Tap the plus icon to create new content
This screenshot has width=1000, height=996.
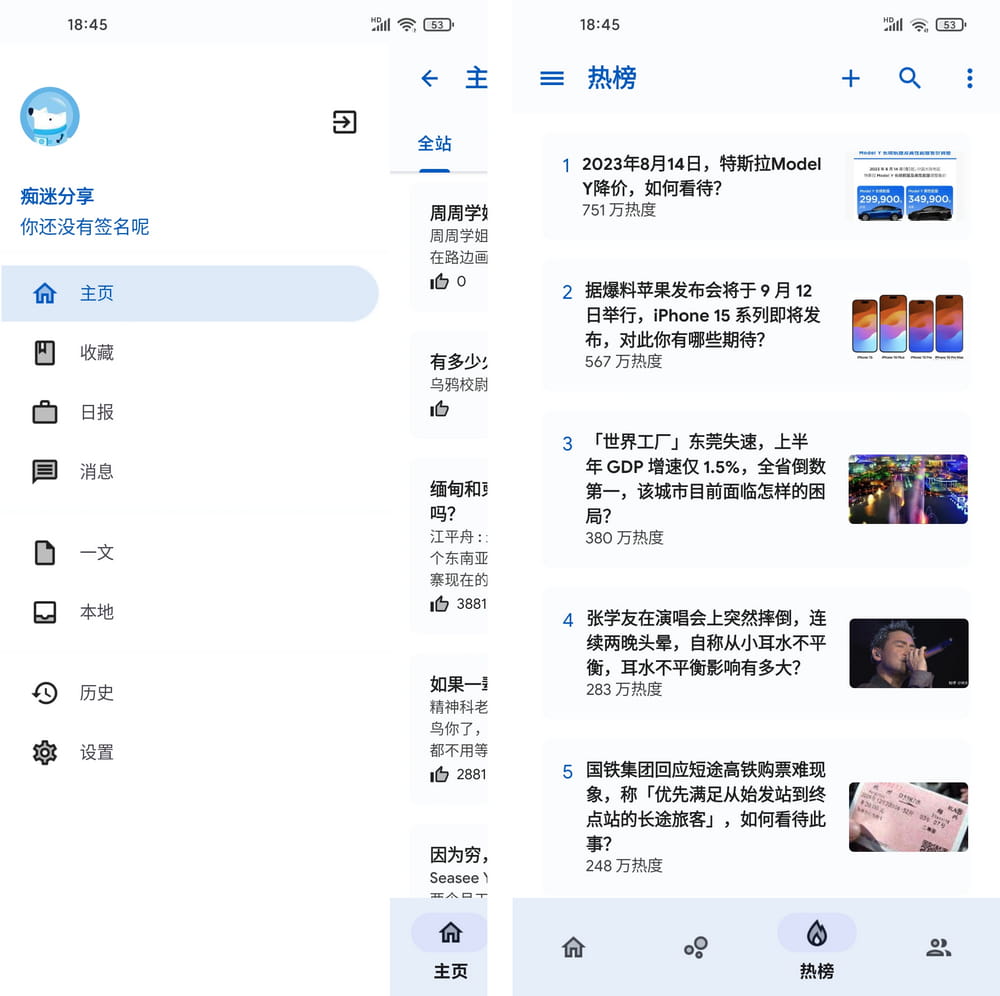pyautogui.click(x=850, y=78)
